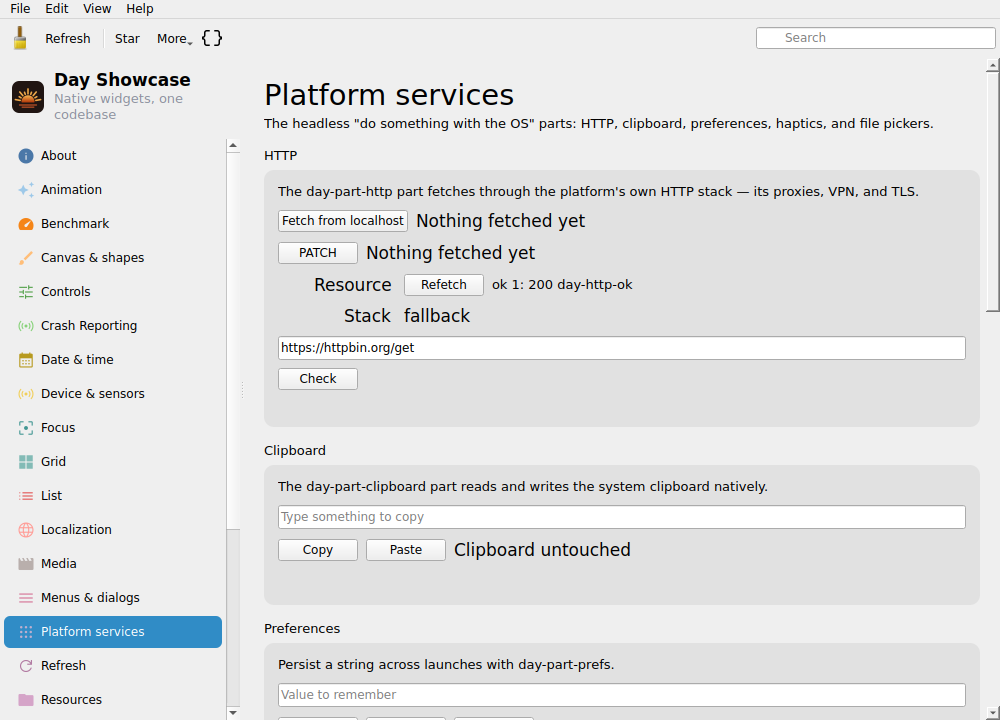Click the Menus & dialogs icon
This screenshot has height=720, width=1000.
[26, 598]
